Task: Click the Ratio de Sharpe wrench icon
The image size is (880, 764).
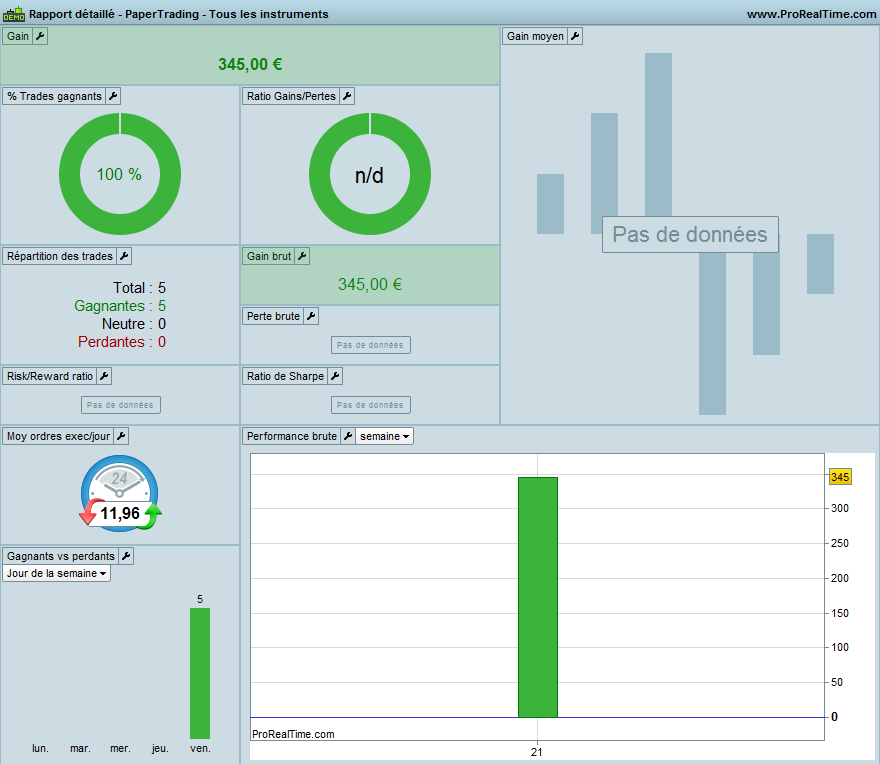Action: 335,376
